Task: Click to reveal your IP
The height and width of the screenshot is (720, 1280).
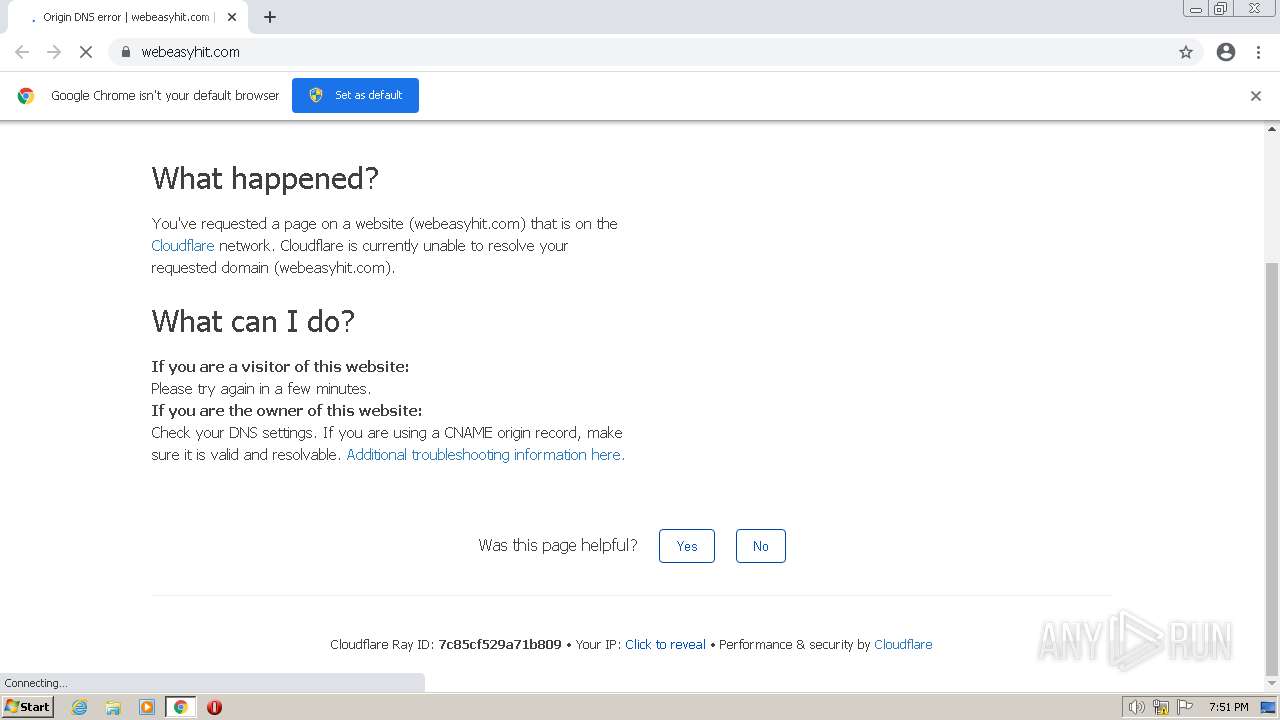Action: [665, 645]
